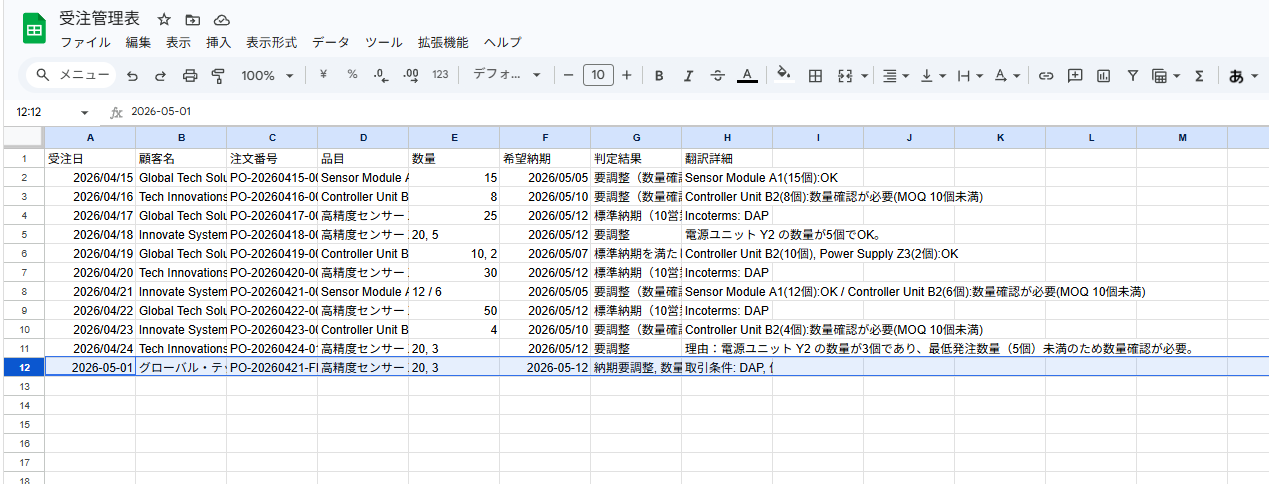
Task: Click the cell with quantity 50
Action: [x=454, y=311]
